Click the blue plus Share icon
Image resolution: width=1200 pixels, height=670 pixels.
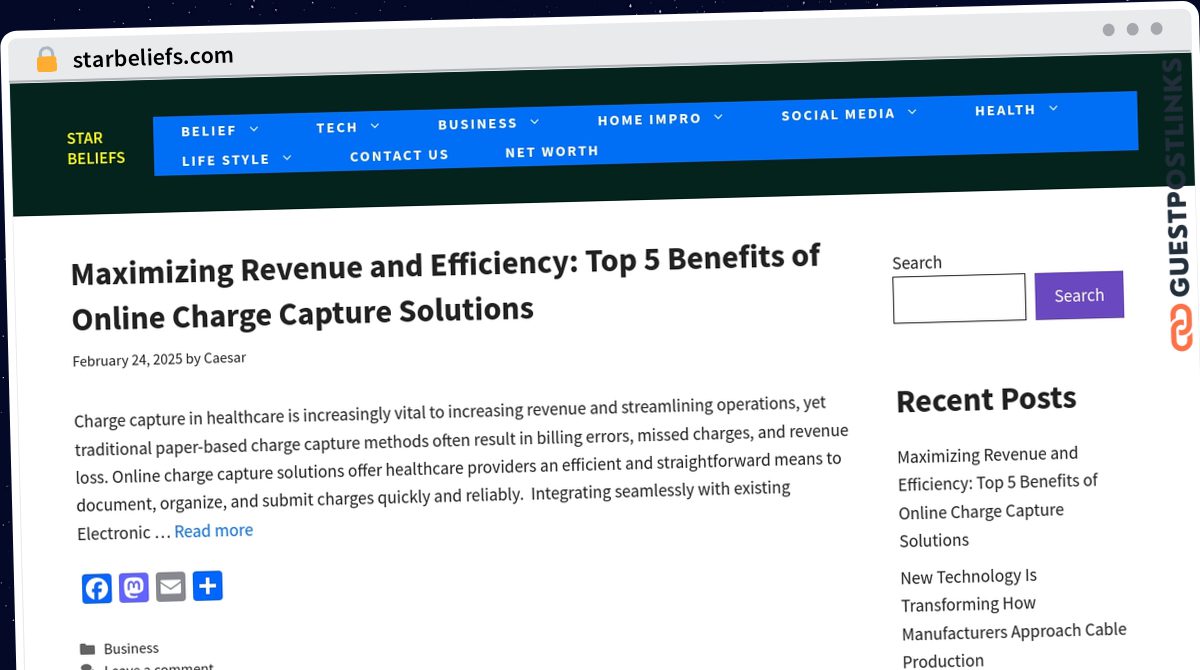[207, 586]
